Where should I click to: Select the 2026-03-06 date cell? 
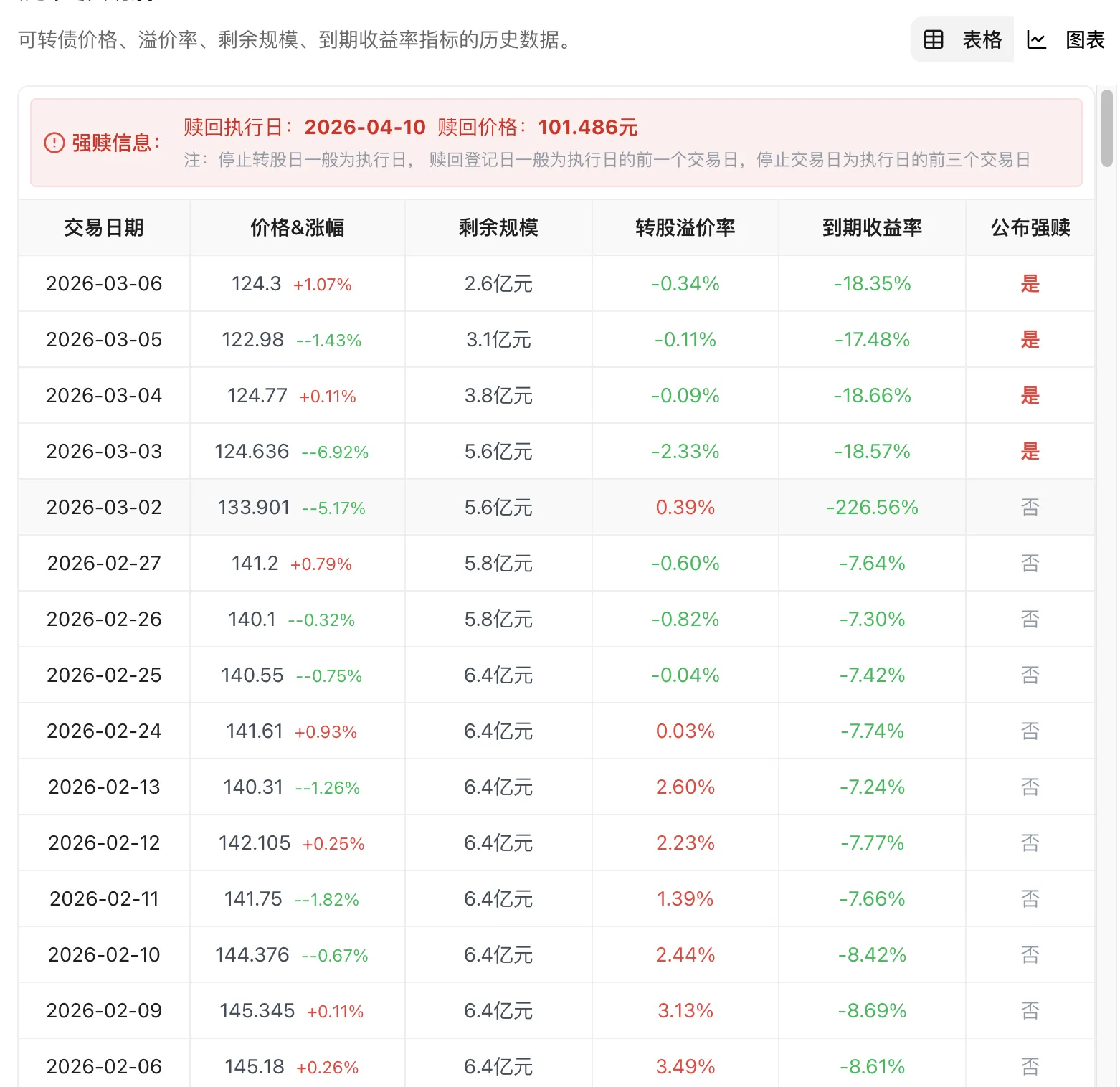point(103,284)
